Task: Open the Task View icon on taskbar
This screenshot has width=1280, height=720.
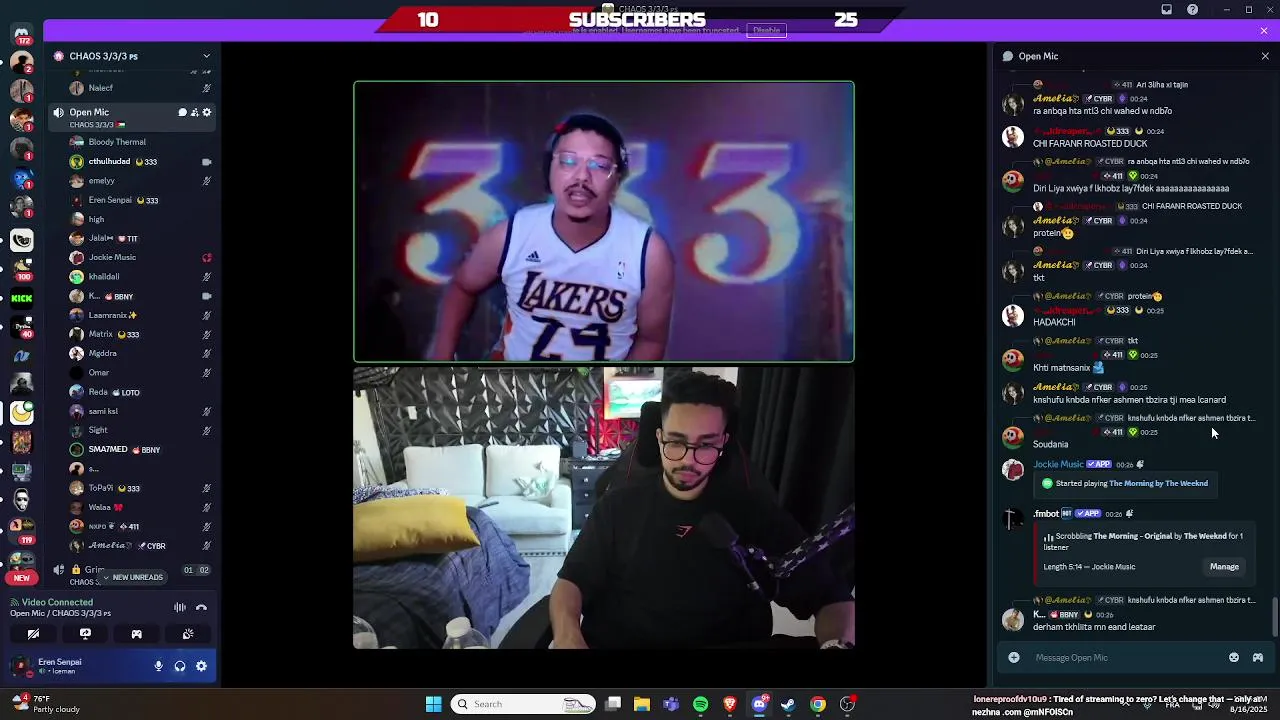Action: [612, 704]
